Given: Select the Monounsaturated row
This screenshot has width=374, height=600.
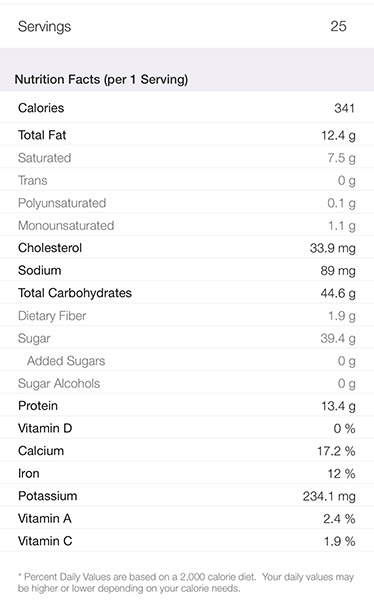Looking at the screenshot, I should 187,225.
